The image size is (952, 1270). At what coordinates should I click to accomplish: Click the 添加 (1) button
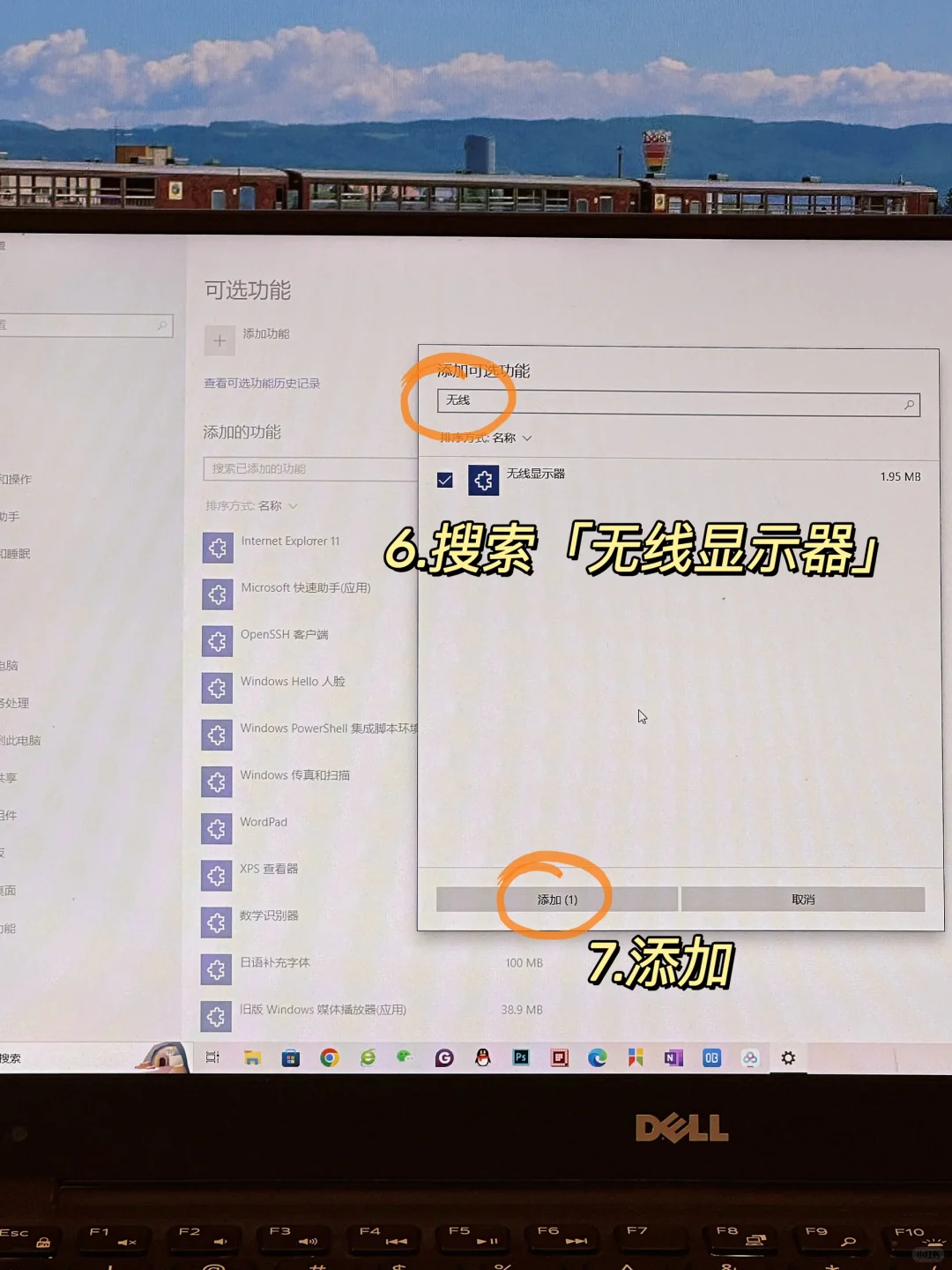tap(557, 899)
